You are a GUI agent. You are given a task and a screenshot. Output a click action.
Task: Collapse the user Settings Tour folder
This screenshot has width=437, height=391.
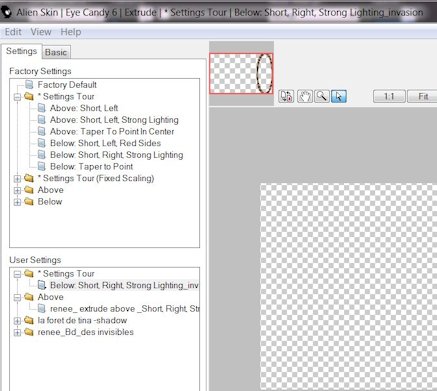click(17, 274)
